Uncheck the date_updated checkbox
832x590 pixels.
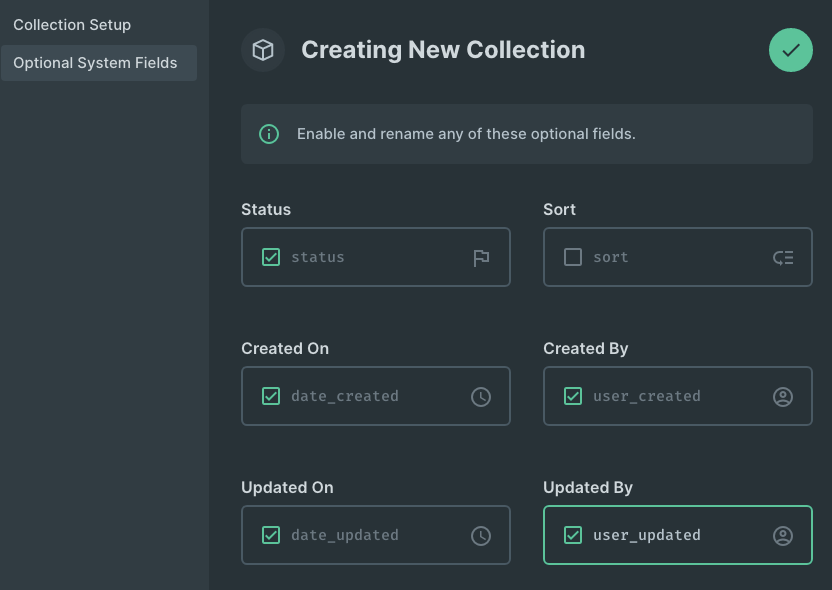tap(271, 535)
